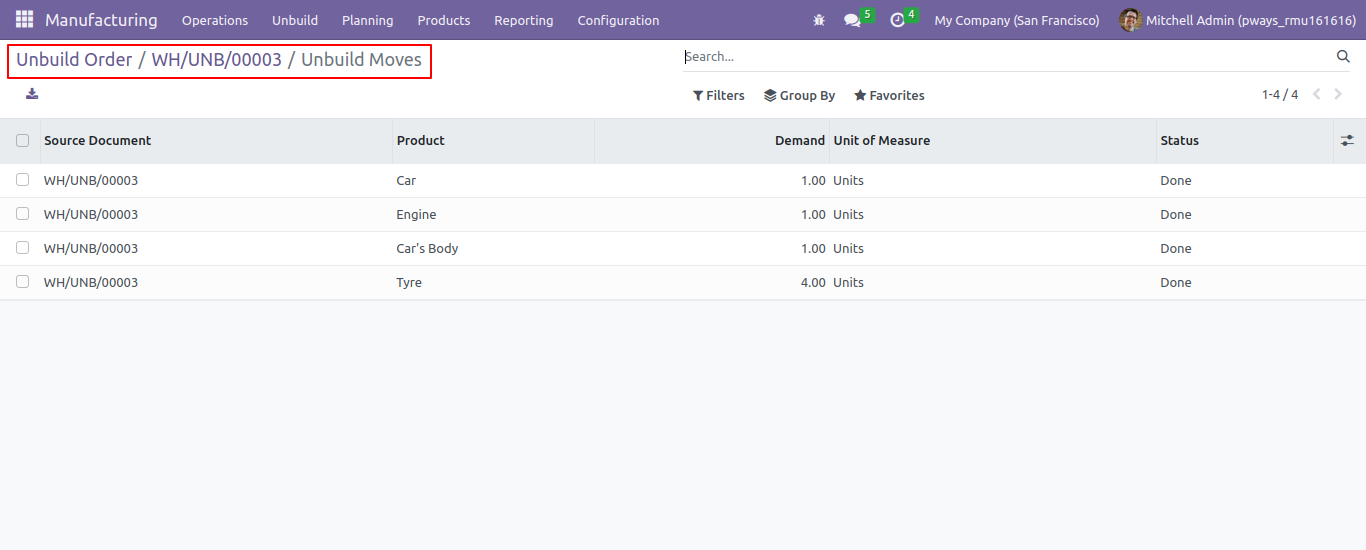Go to previous page arrow
The image size is (1366, 550).
pos(1316,95)
